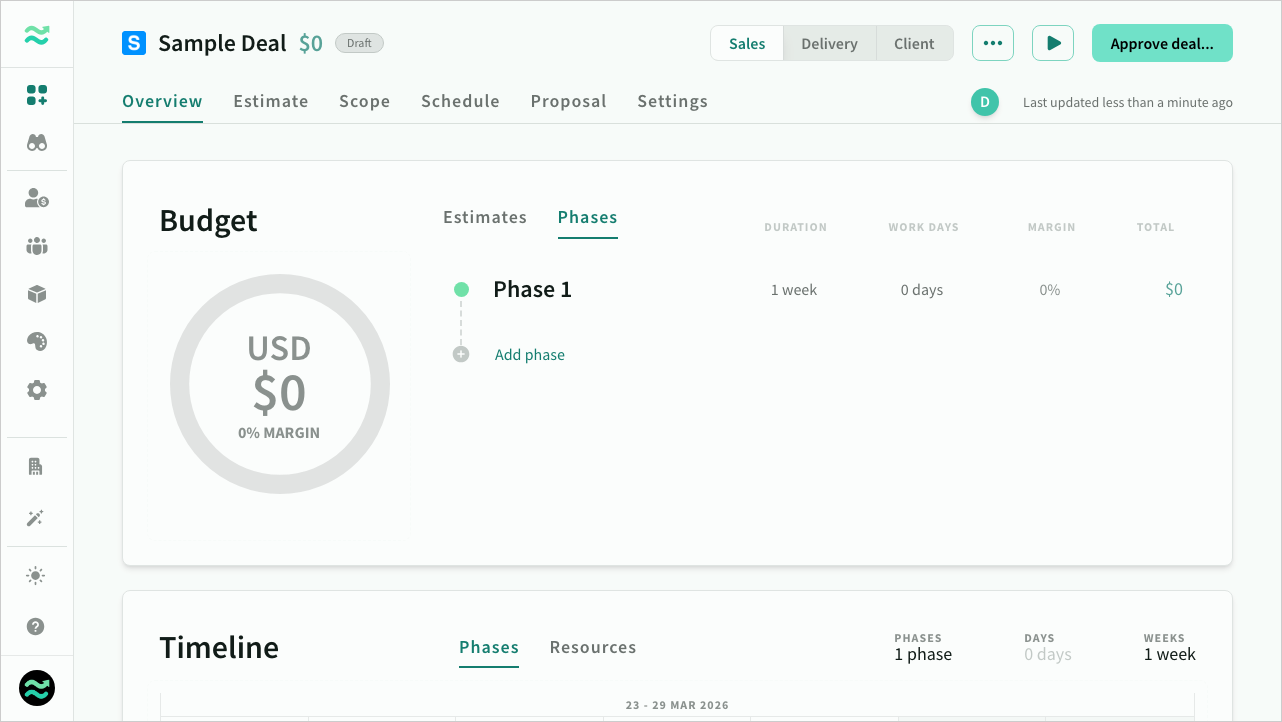Open the Approve deal... menu
The image size is (1282, 722).
coord(1161,44)
